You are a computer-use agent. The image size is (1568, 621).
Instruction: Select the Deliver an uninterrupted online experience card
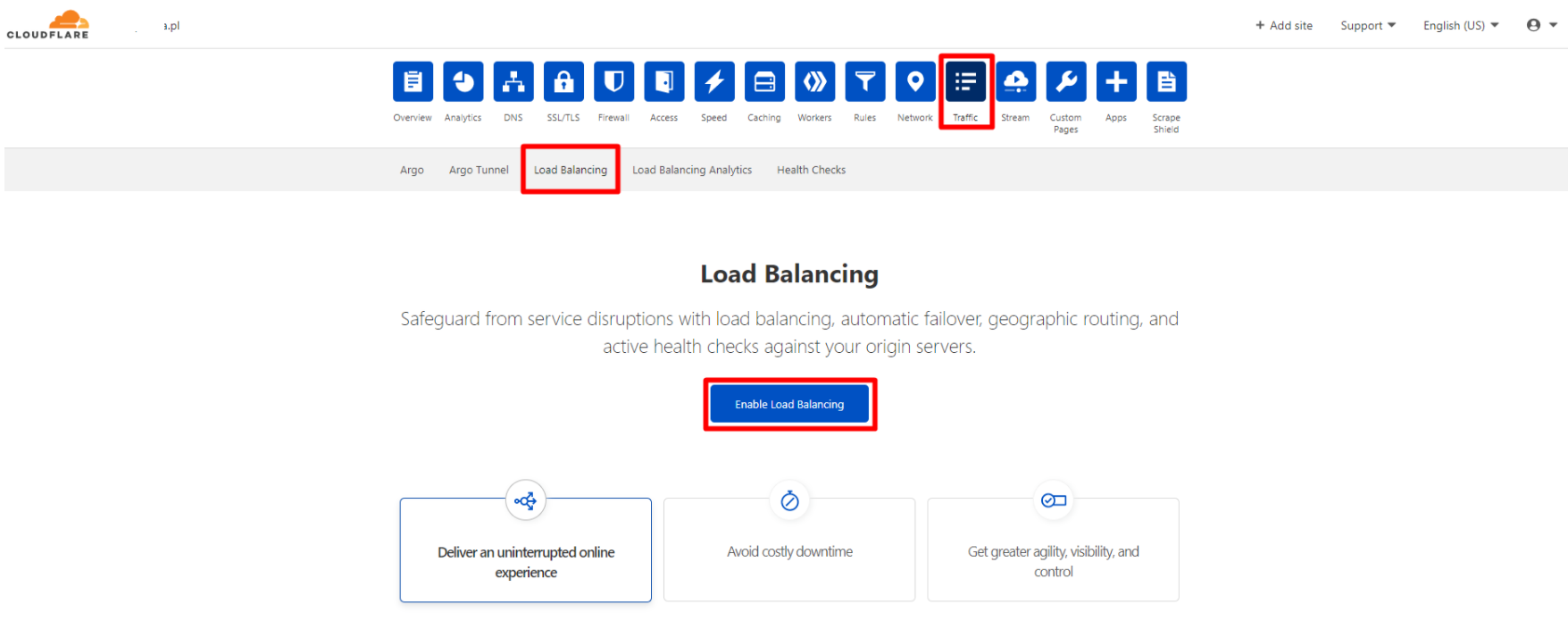526,550
